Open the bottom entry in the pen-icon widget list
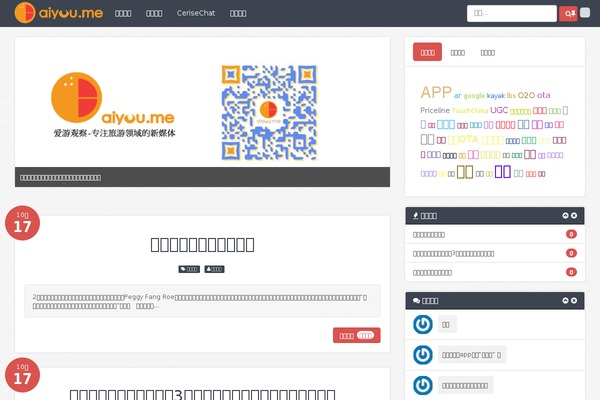The image size is (600, 400). tap(432, 273)
